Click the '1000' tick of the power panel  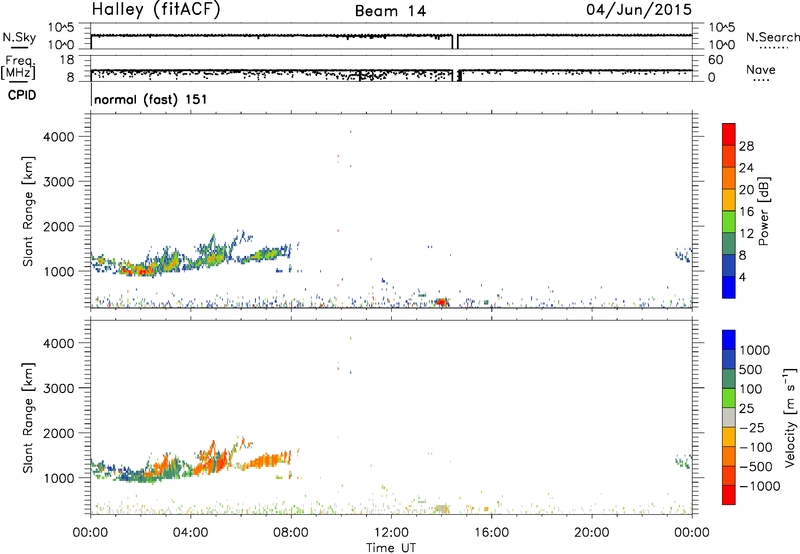[58, 271]
